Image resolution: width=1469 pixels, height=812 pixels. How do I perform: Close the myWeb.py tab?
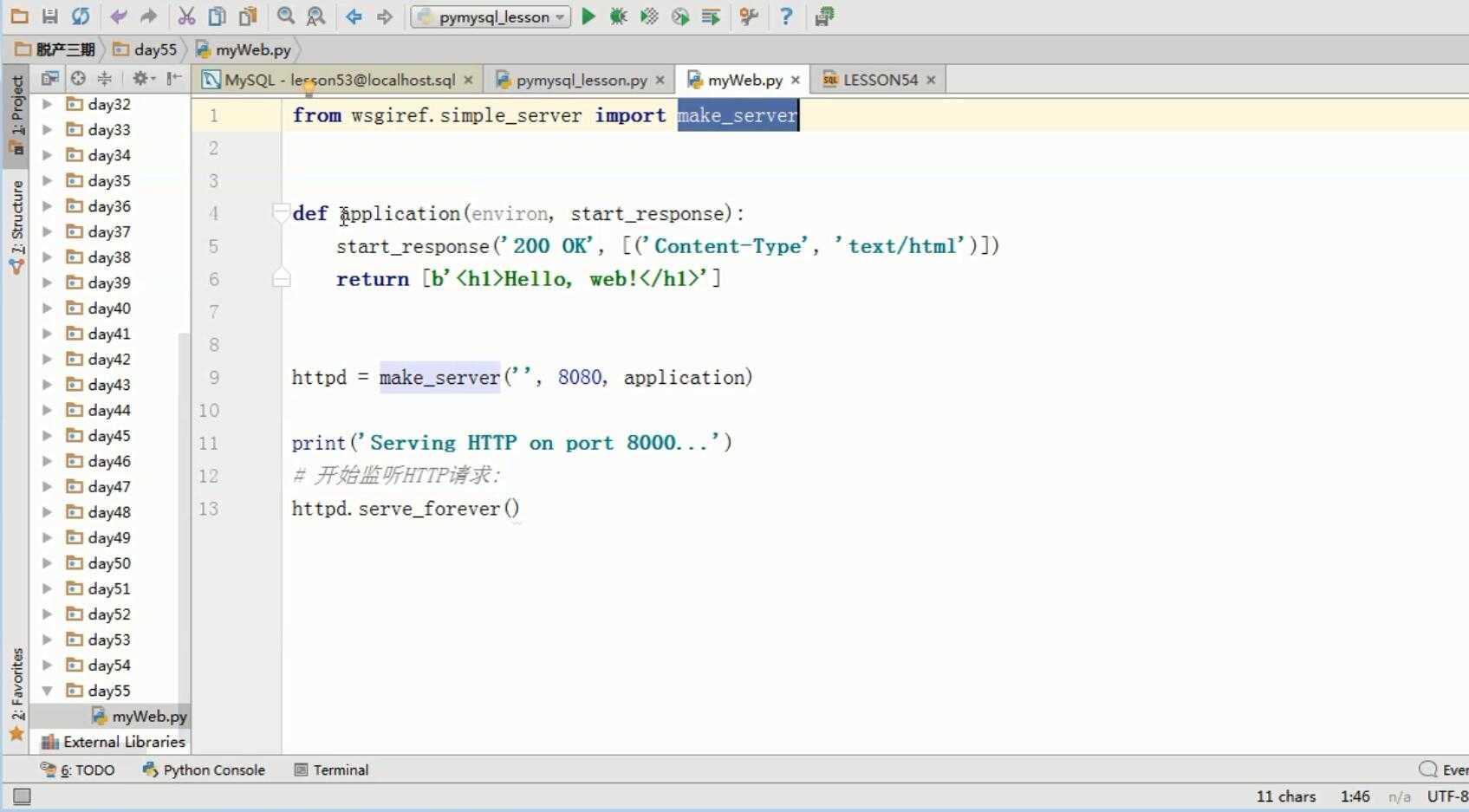[x=795, y=80]
